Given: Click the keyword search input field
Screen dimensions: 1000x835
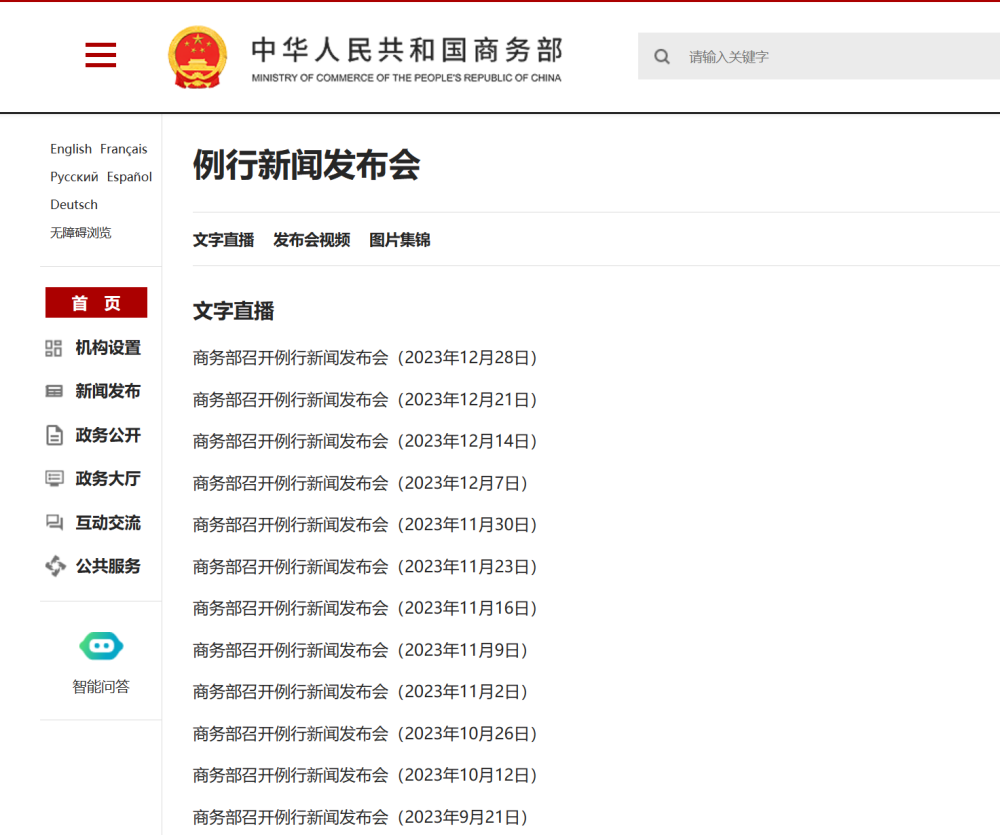Looking at the screenshot, I should tap(800, 56).
